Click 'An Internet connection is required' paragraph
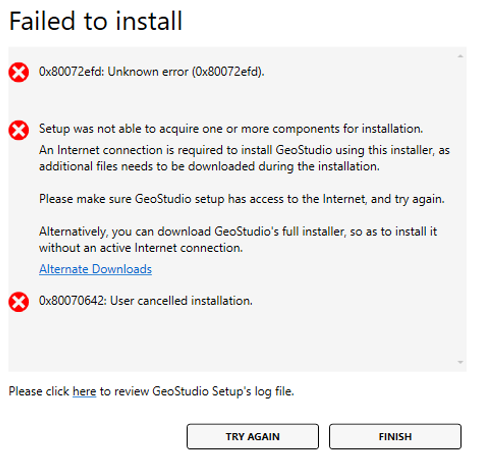 244,158
